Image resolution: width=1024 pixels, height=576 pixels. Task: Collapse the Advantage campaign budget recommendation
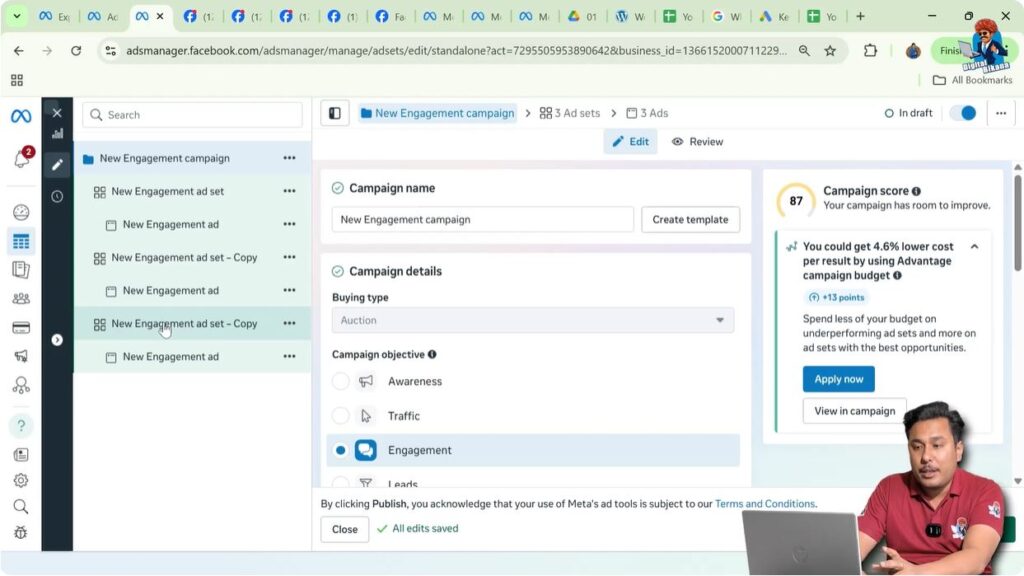coord(974,247)
